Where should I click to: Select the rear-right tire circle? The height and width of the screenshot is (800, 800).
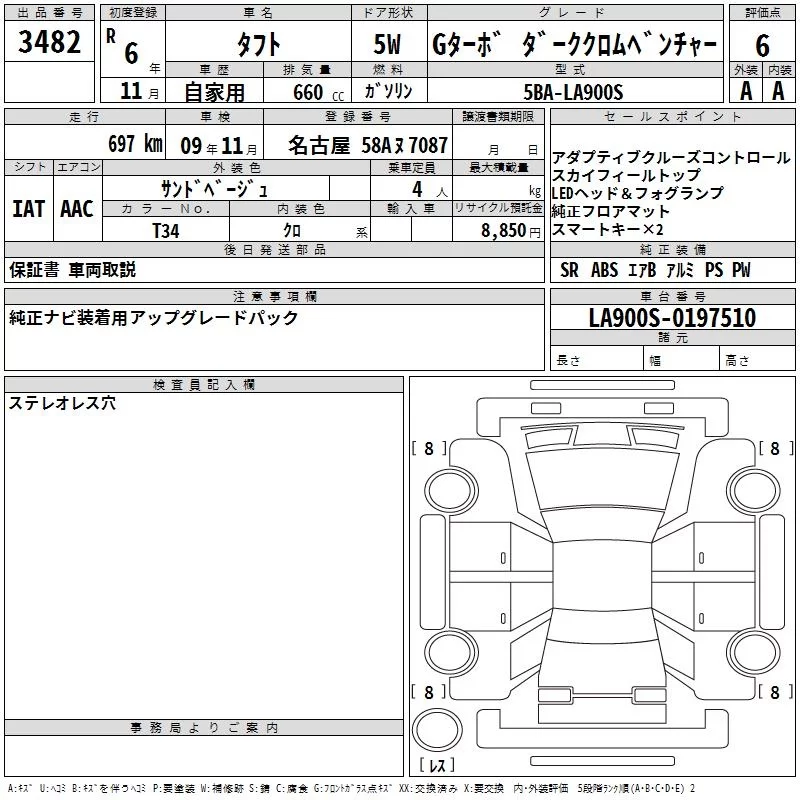click(754, 653)
